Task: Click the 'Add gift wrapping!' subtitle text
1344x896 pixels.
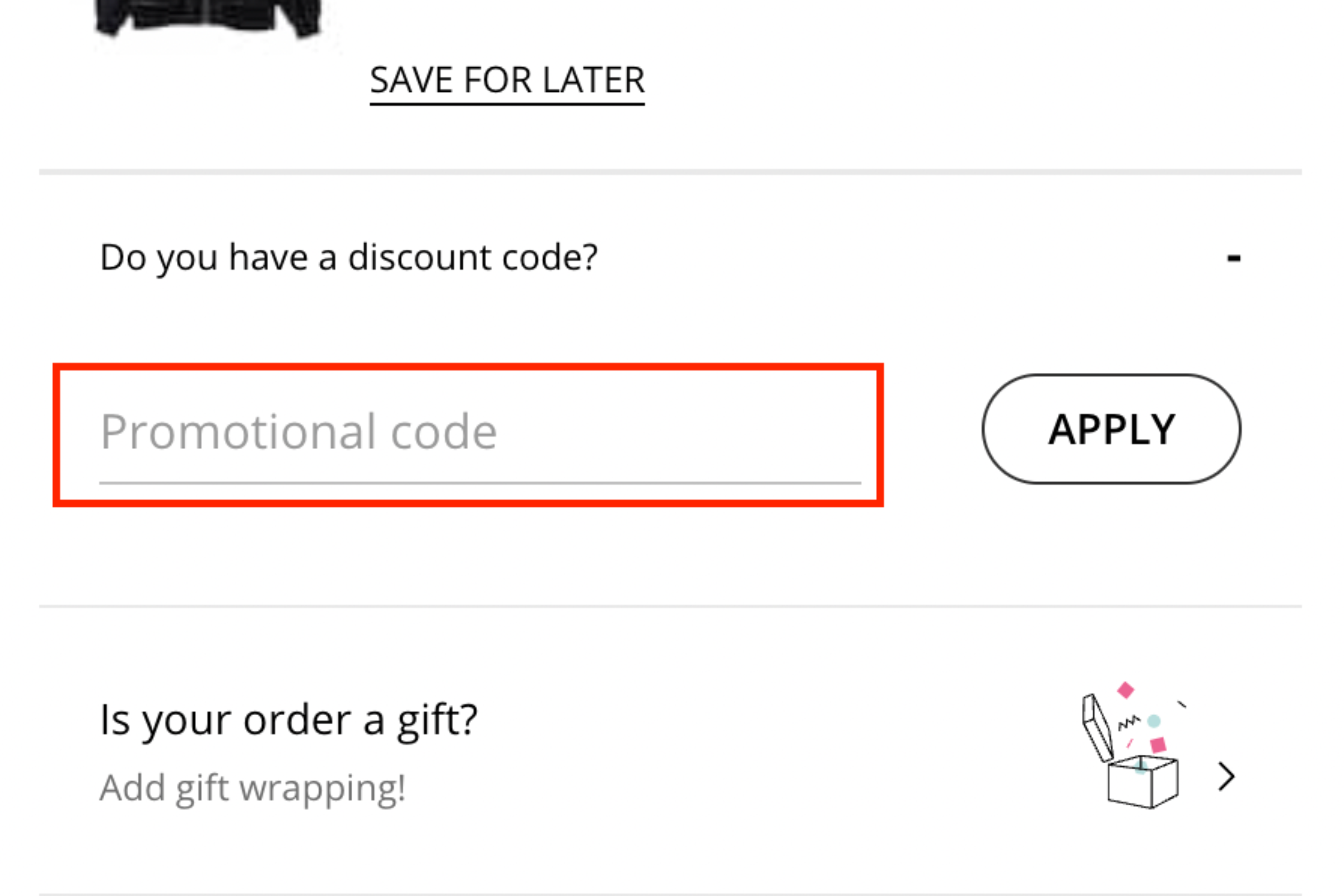Action: [x=253, y=790]
